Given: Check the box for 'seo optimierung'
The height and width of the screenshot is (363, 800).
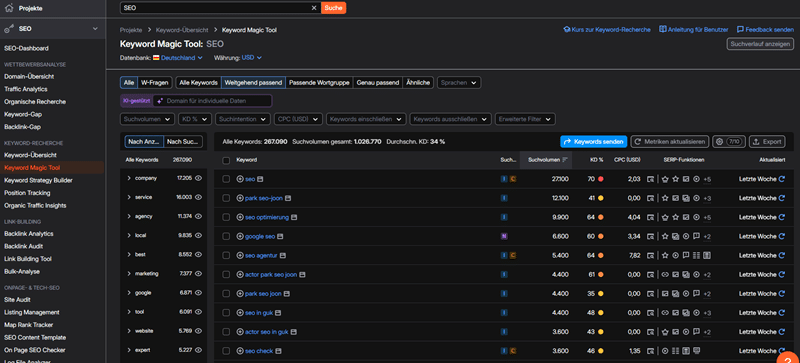Looking at the screenshot, I should (x=226, y=217).
